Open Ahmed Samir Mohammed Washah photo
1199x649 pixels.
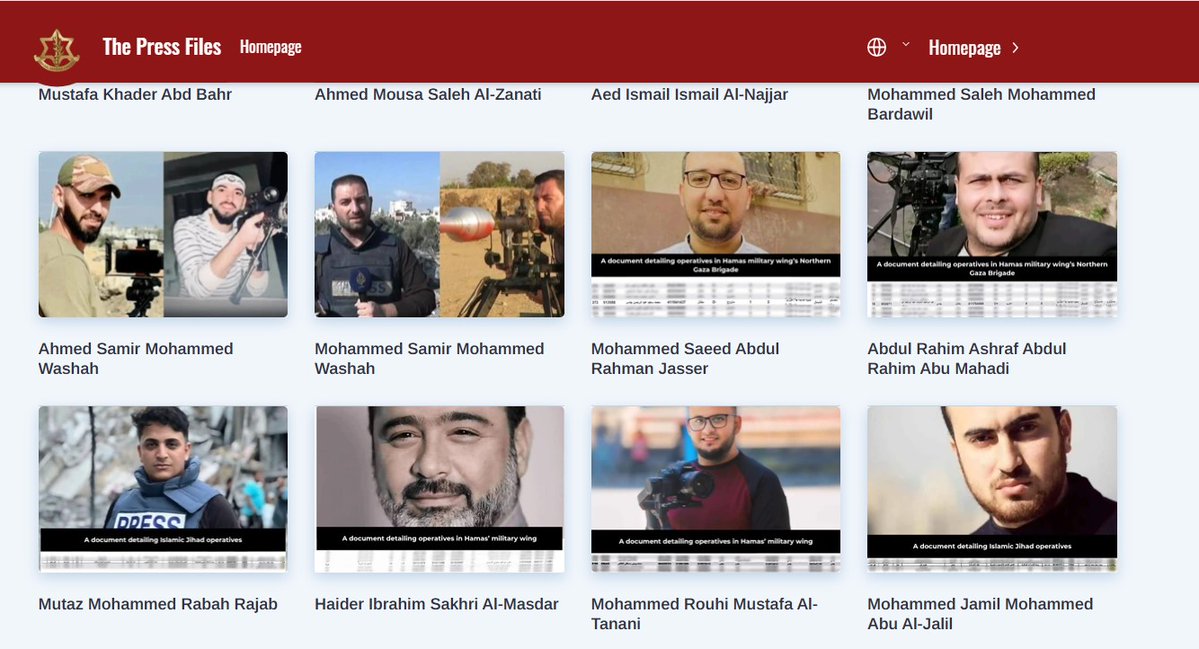(x=163, y=235)
